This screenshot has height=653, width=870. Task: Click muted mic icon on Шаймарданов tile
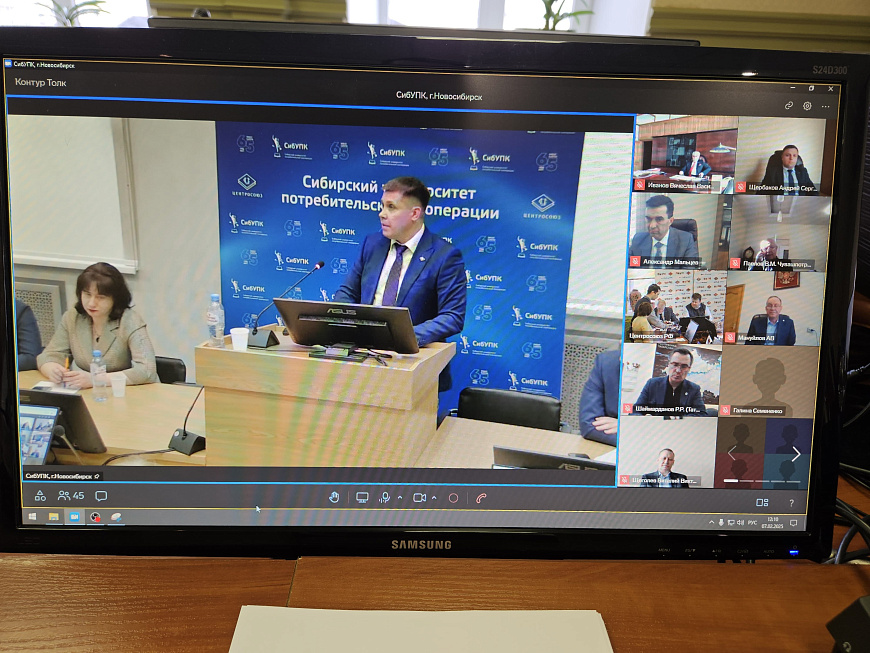click(x=628, y=409)
